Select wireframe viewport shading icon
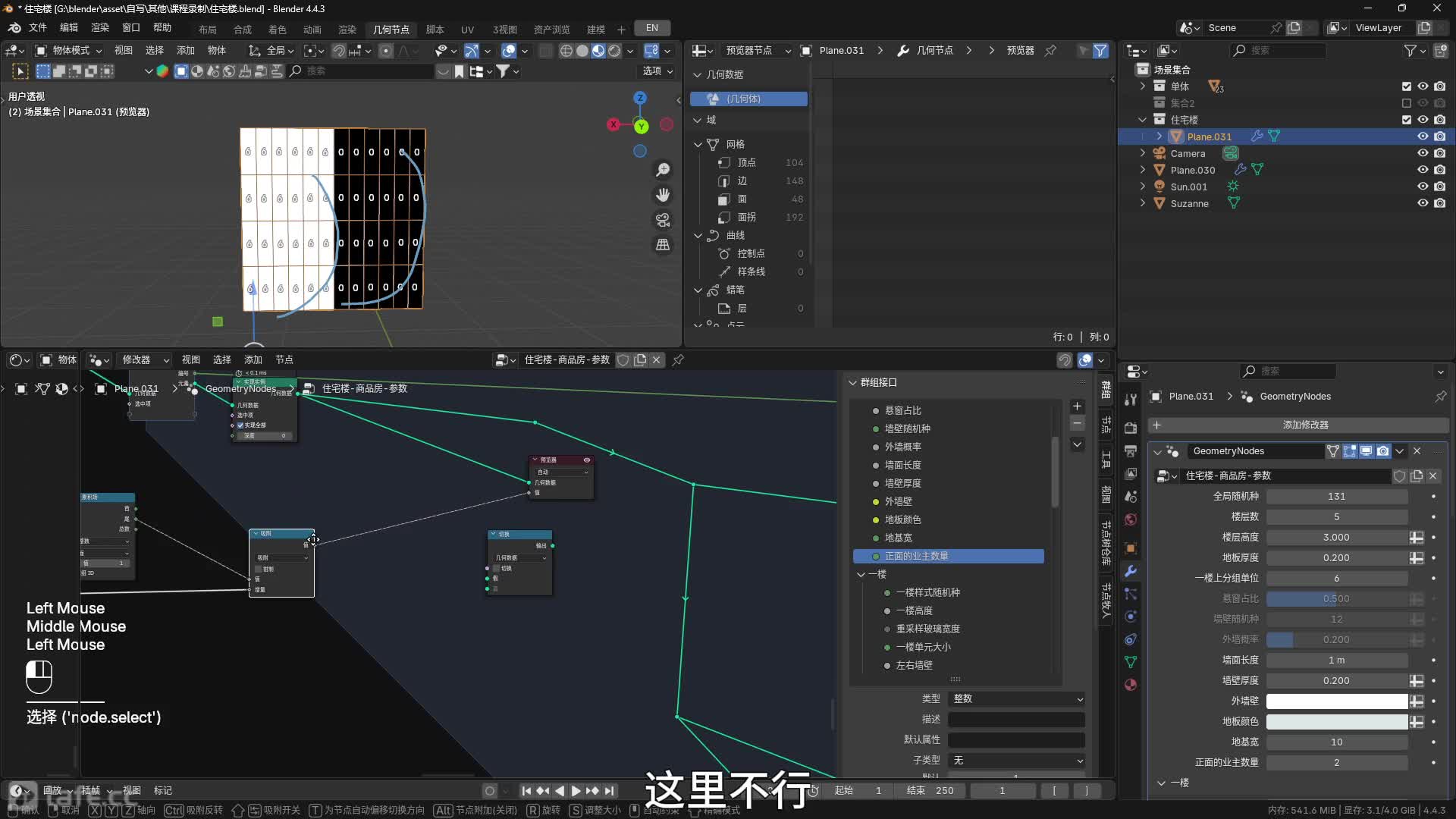This screenshot has width=1456, height=819. click(x=566, y=51)
